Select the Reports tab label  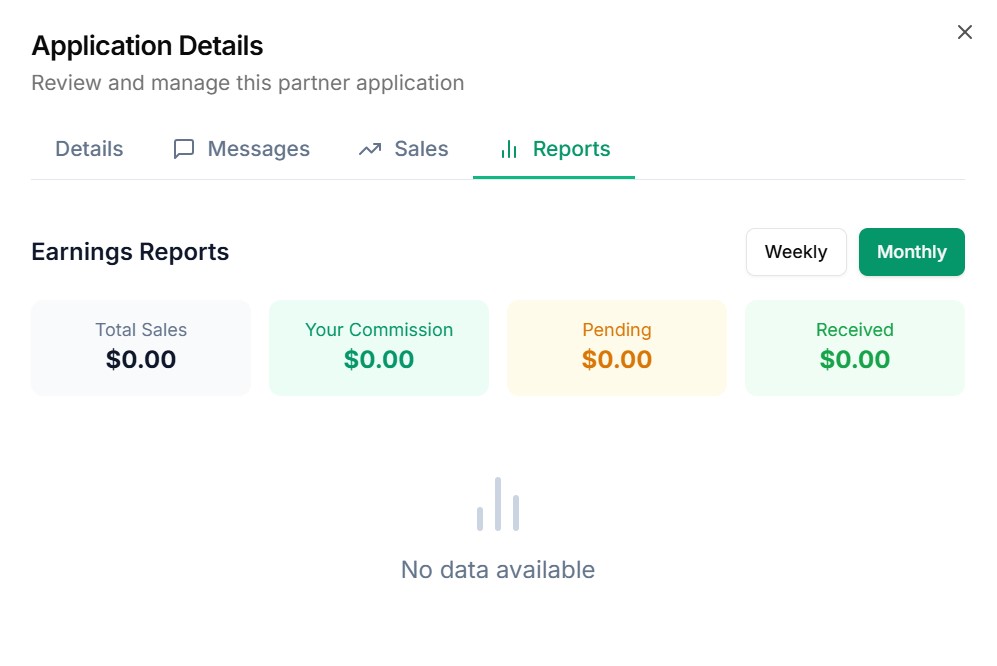coord(571,149)
